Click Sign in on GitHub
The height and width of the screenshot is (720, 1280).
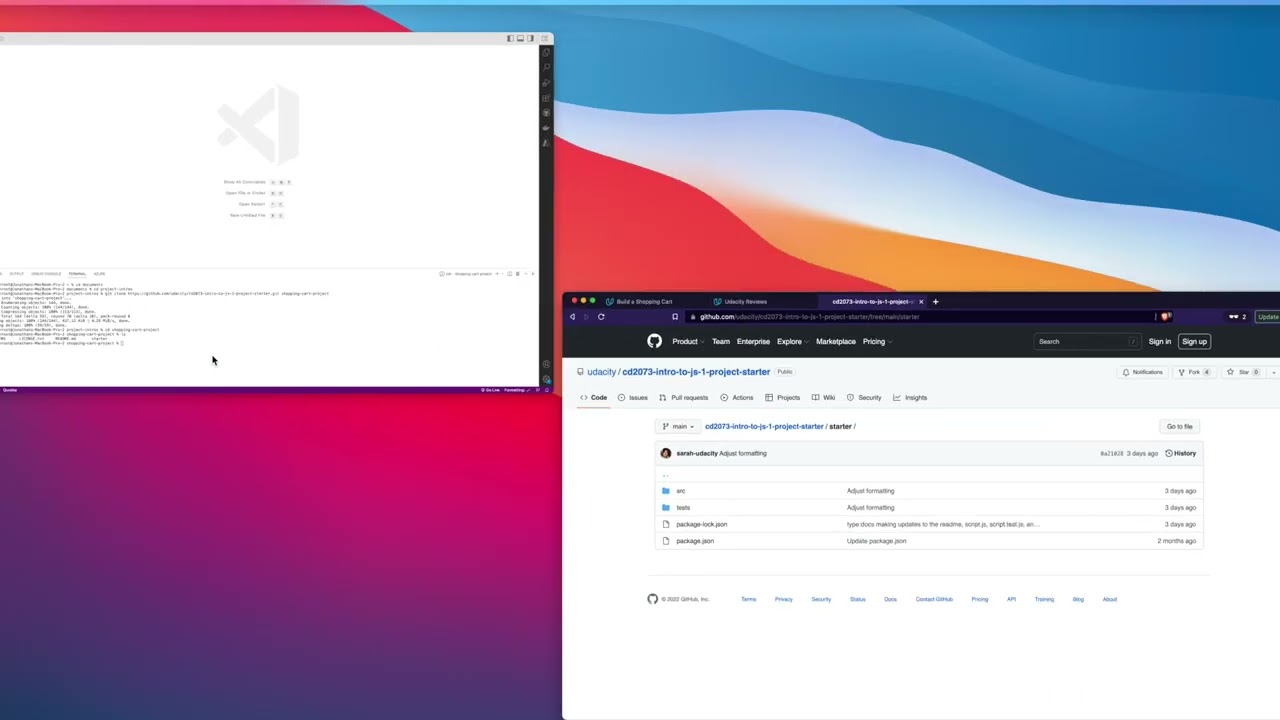pos(1159,341)
